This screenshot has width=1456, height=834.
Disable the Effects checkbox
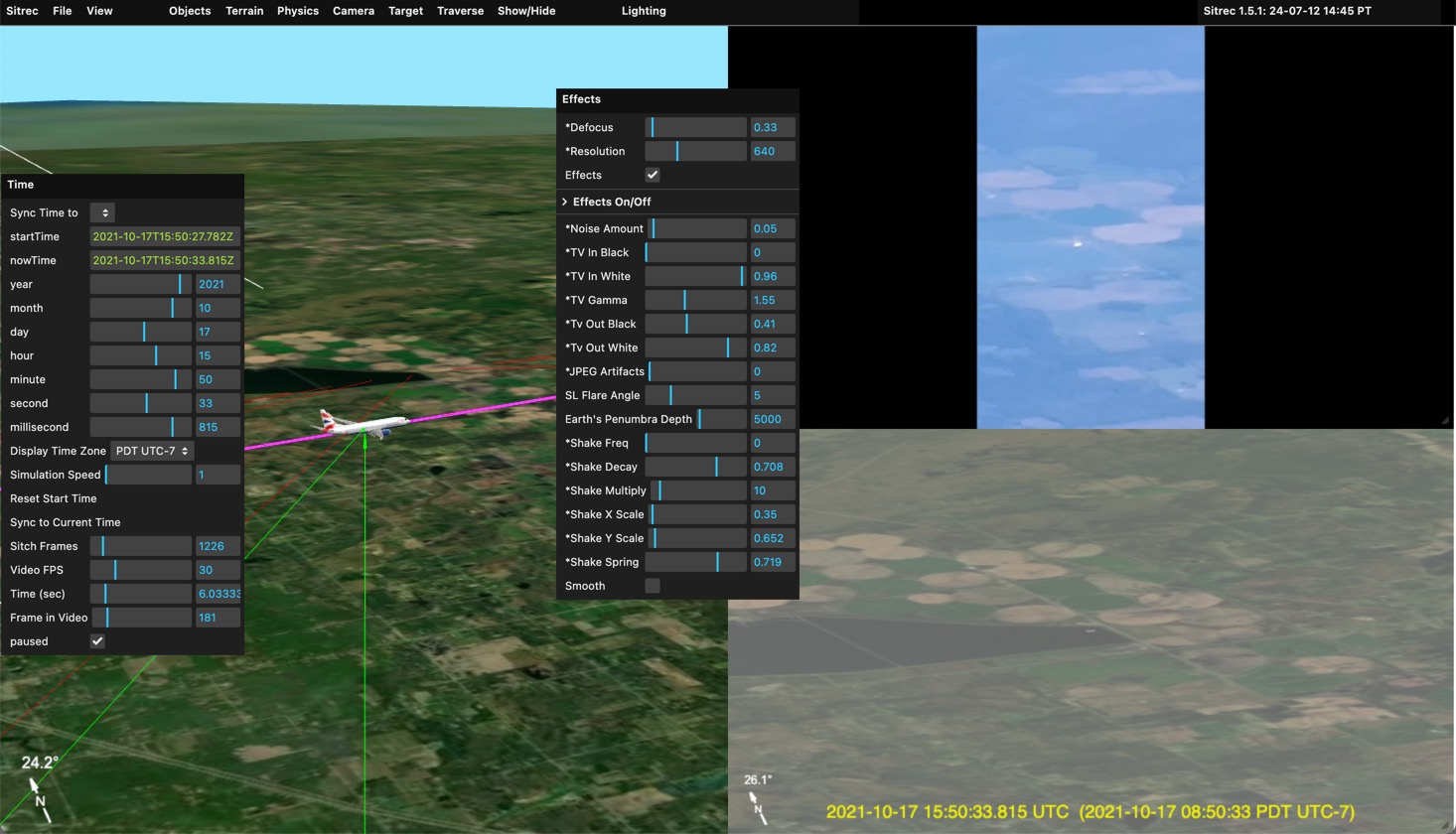click(653, 175)
